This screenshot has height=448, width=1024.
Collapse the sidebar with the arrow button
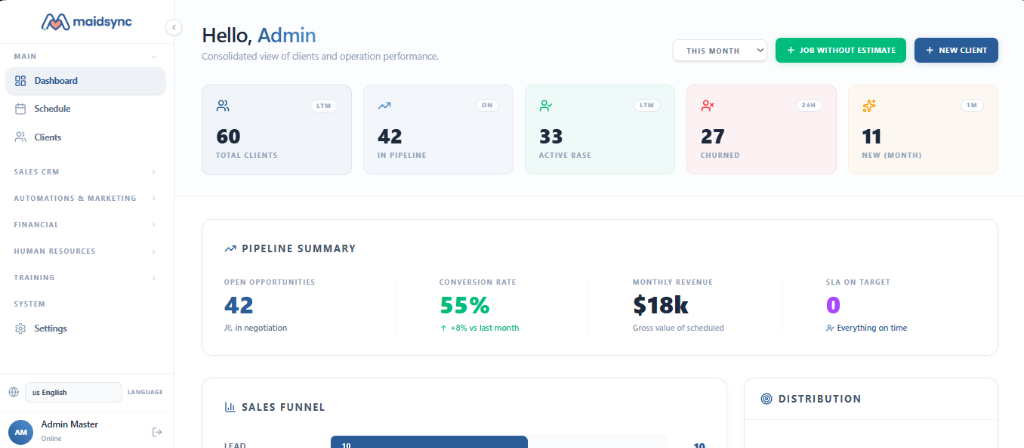tap(173, 27)
